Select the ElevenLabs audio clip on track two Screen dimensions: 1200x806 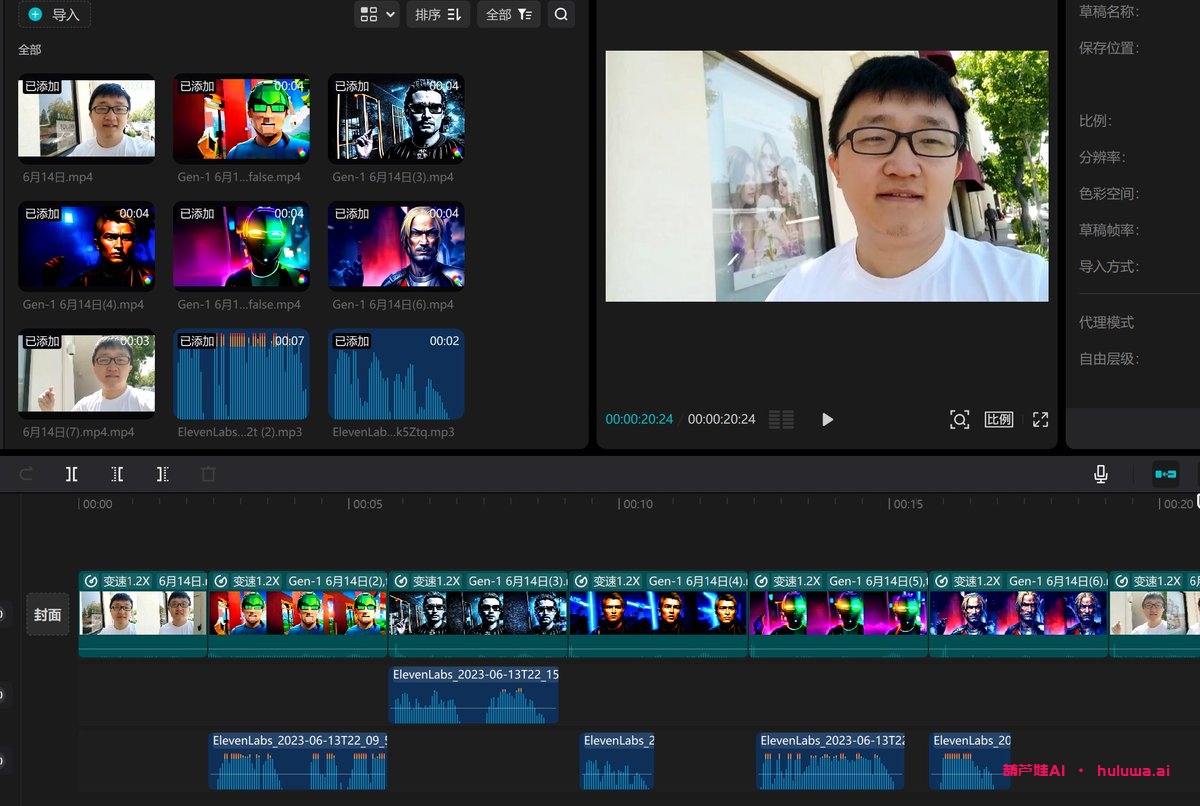(473, 694)
